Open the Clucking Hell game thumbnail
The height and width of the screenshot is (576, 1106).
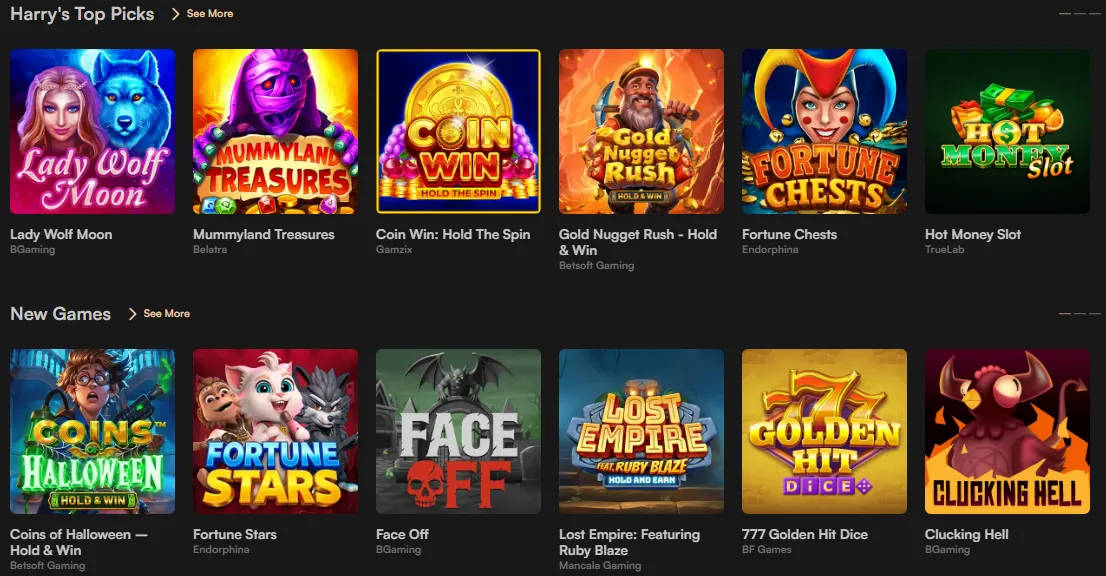1007,431
